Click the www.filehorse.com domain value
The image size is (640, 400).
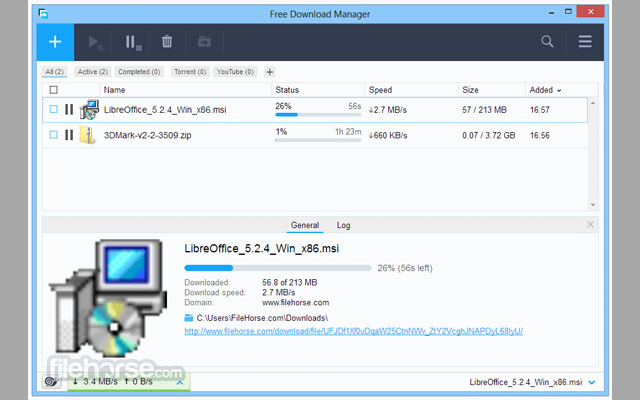(296, 302)
